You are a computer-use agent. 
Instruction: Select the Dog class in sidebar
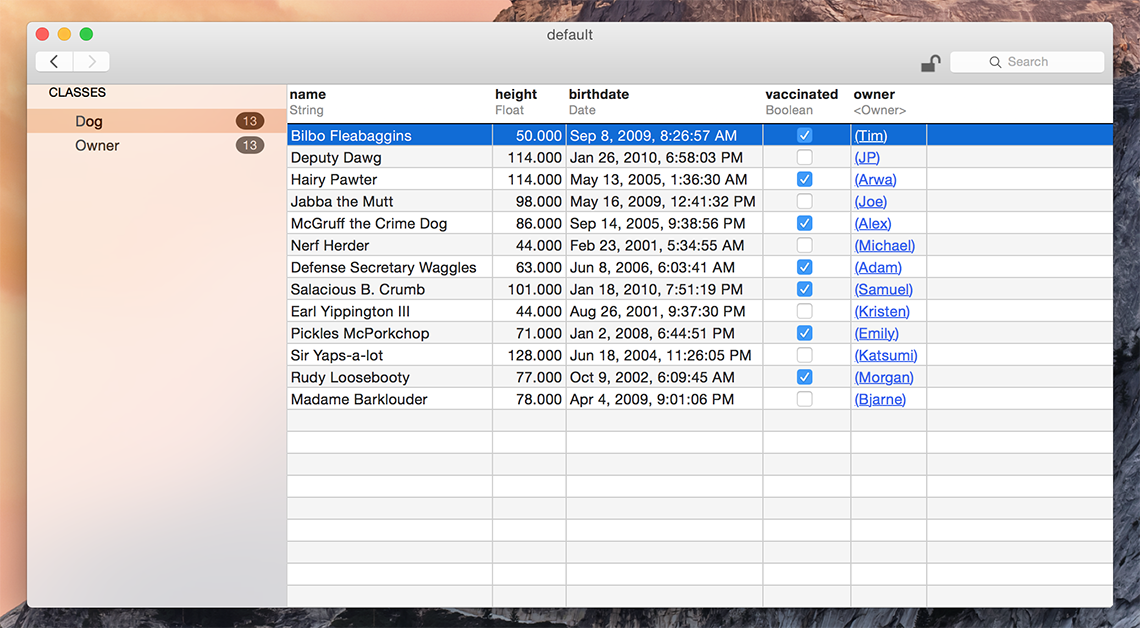coord(89,121)
